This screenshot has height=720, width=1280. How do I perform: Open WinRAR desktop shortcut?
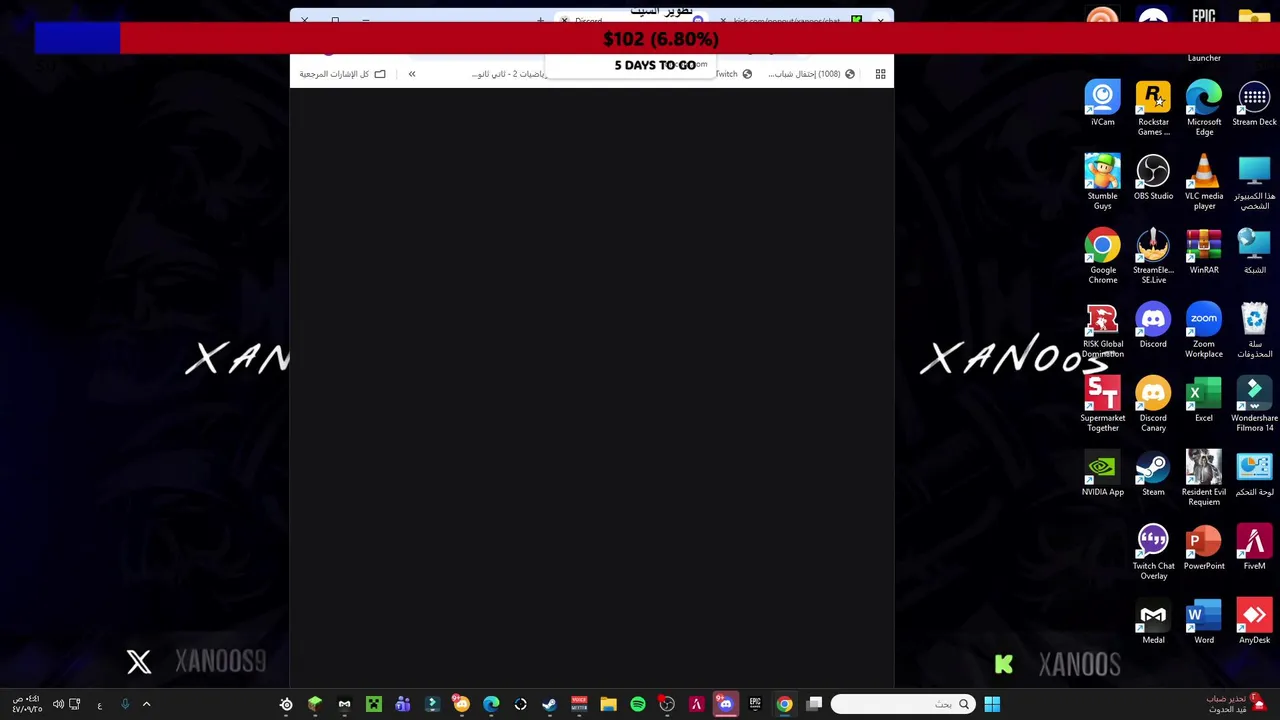tap(1204, 251)
